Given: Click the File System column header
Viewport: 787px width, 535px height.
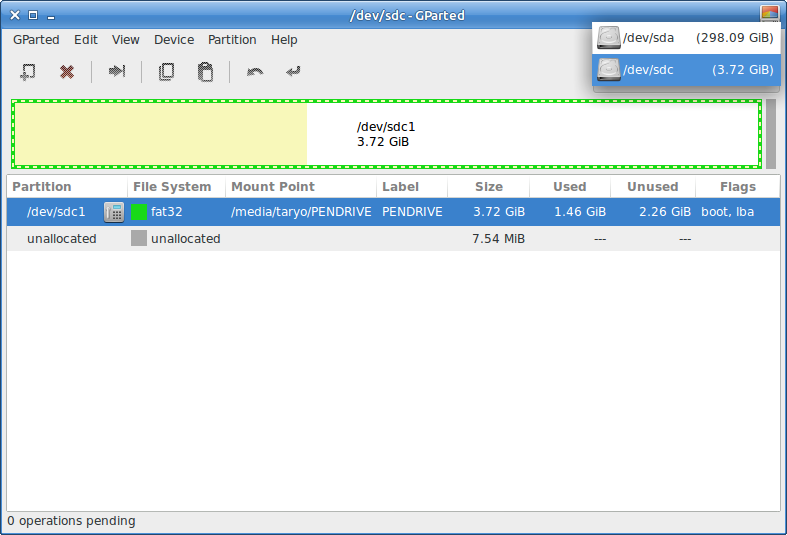Looking at the screenshot, I should [x=176, y=187].
